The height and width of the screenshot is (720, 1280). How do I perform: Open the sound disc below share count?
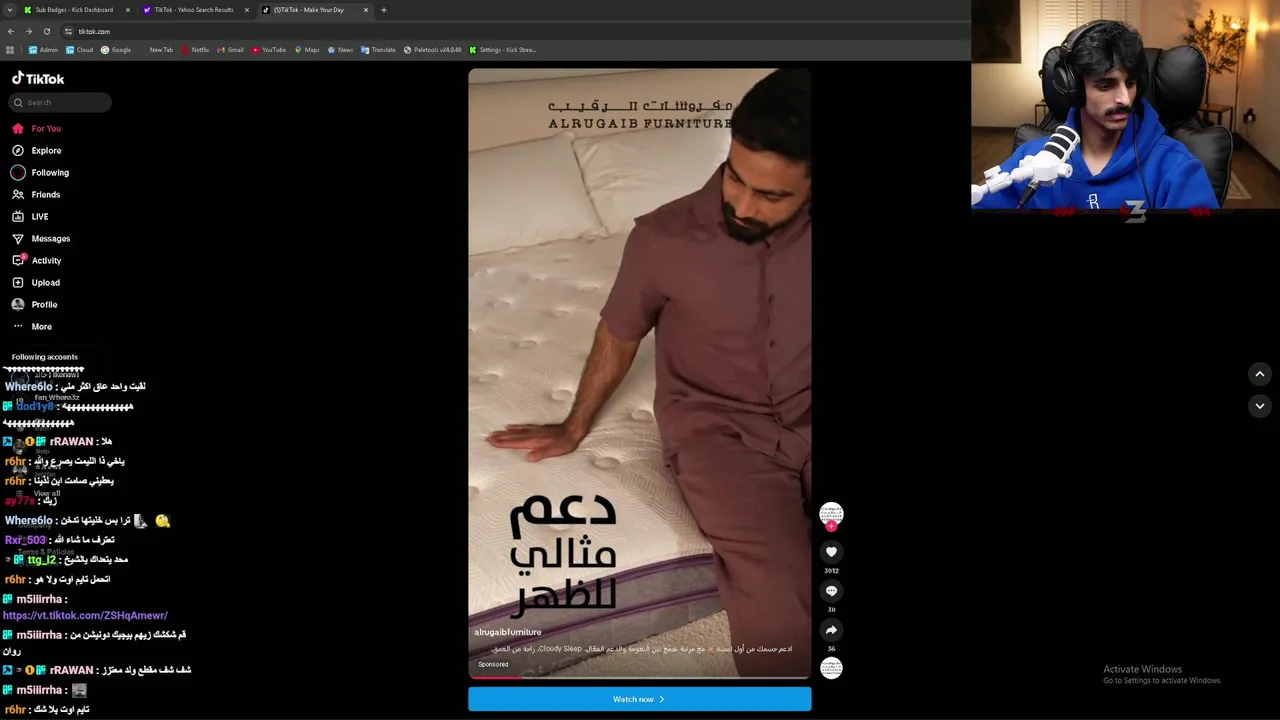click(831, 667)
